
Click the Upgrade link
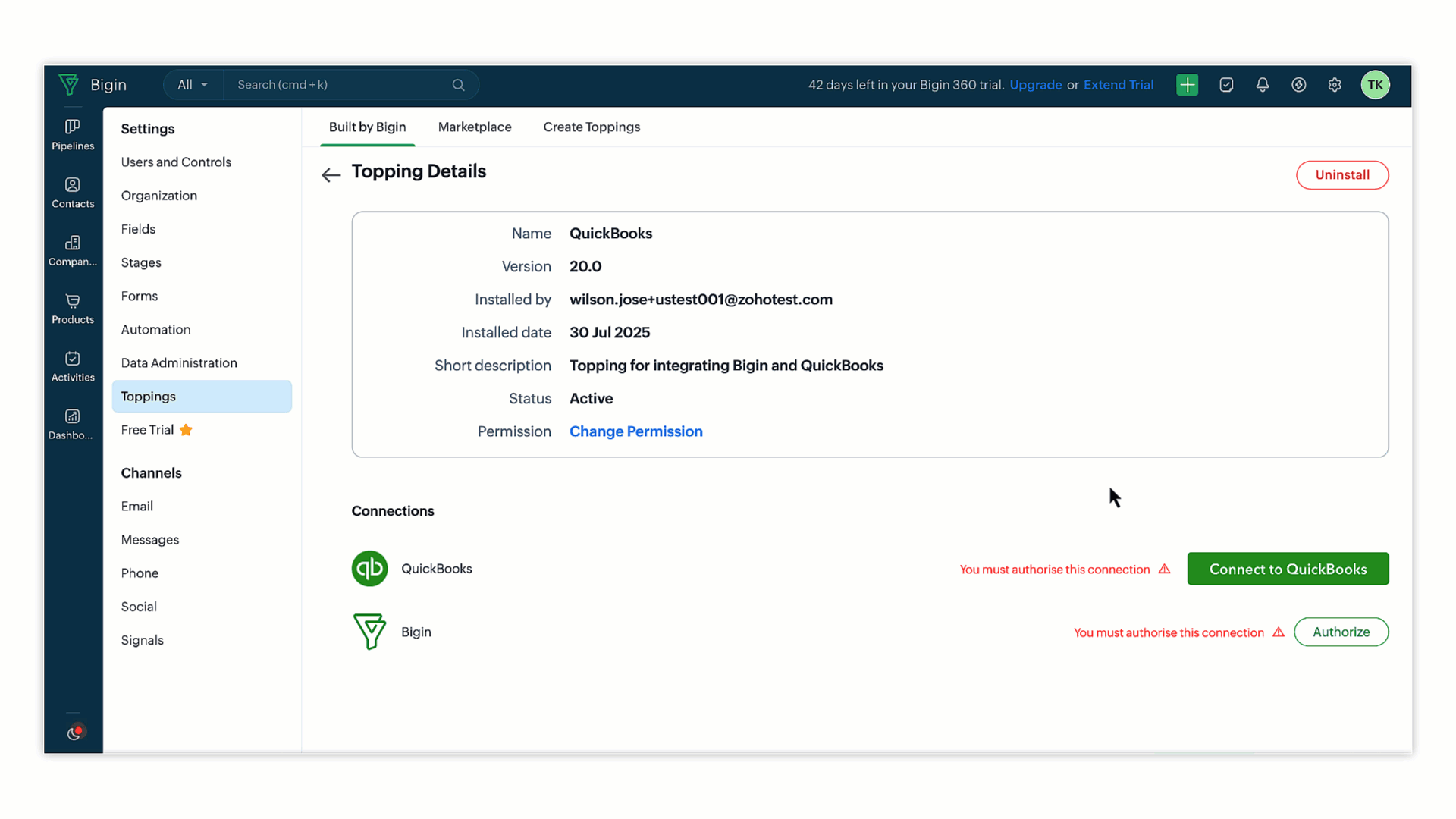click(1035, 85)
